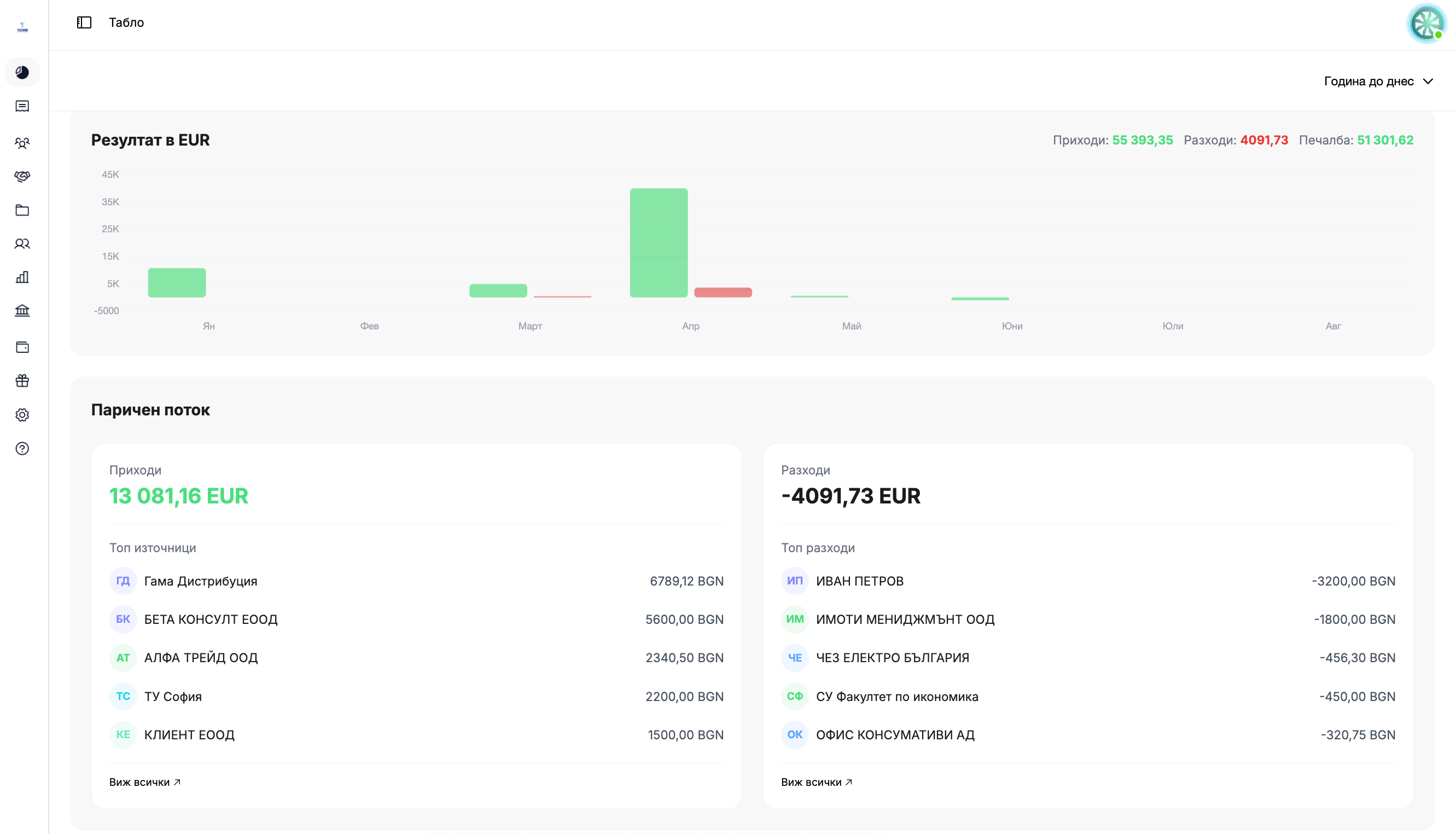This screenshot has width=1456, height=834.
Task: Click the ИМОТИ МЕНИДЖМЪНТ ООД row
Action: pos(1088,619)
